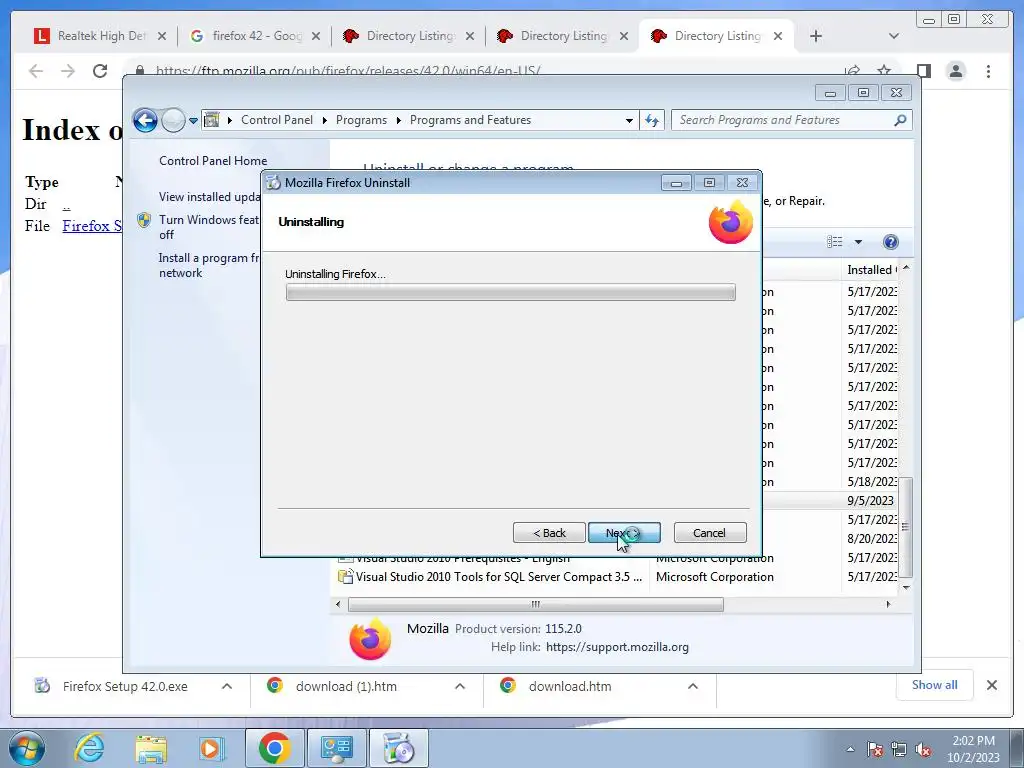
Task: Click Chrome forward navigation arrow
Action: [68, 71]
